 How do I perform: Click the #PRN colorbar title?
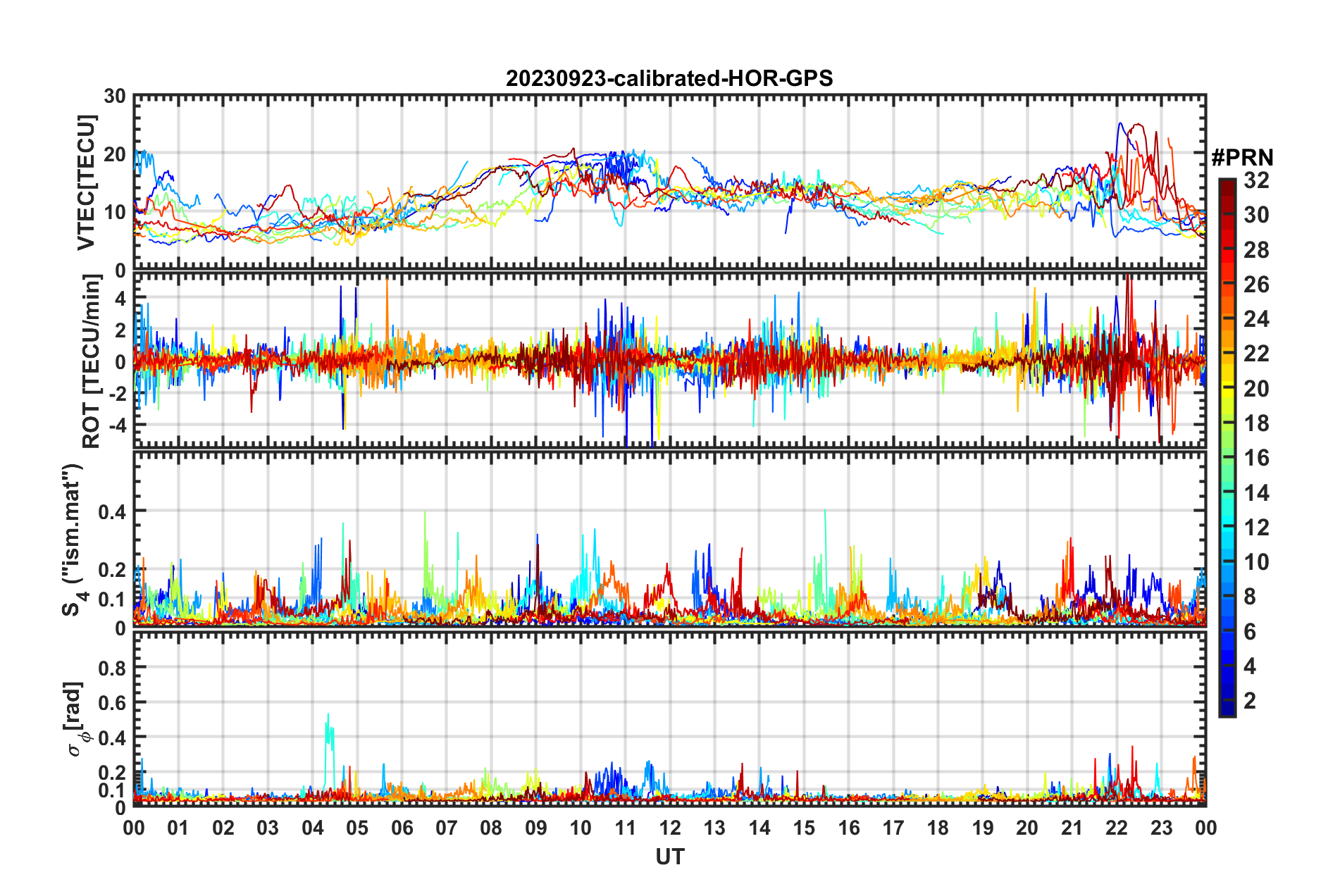pos(1242,157)
